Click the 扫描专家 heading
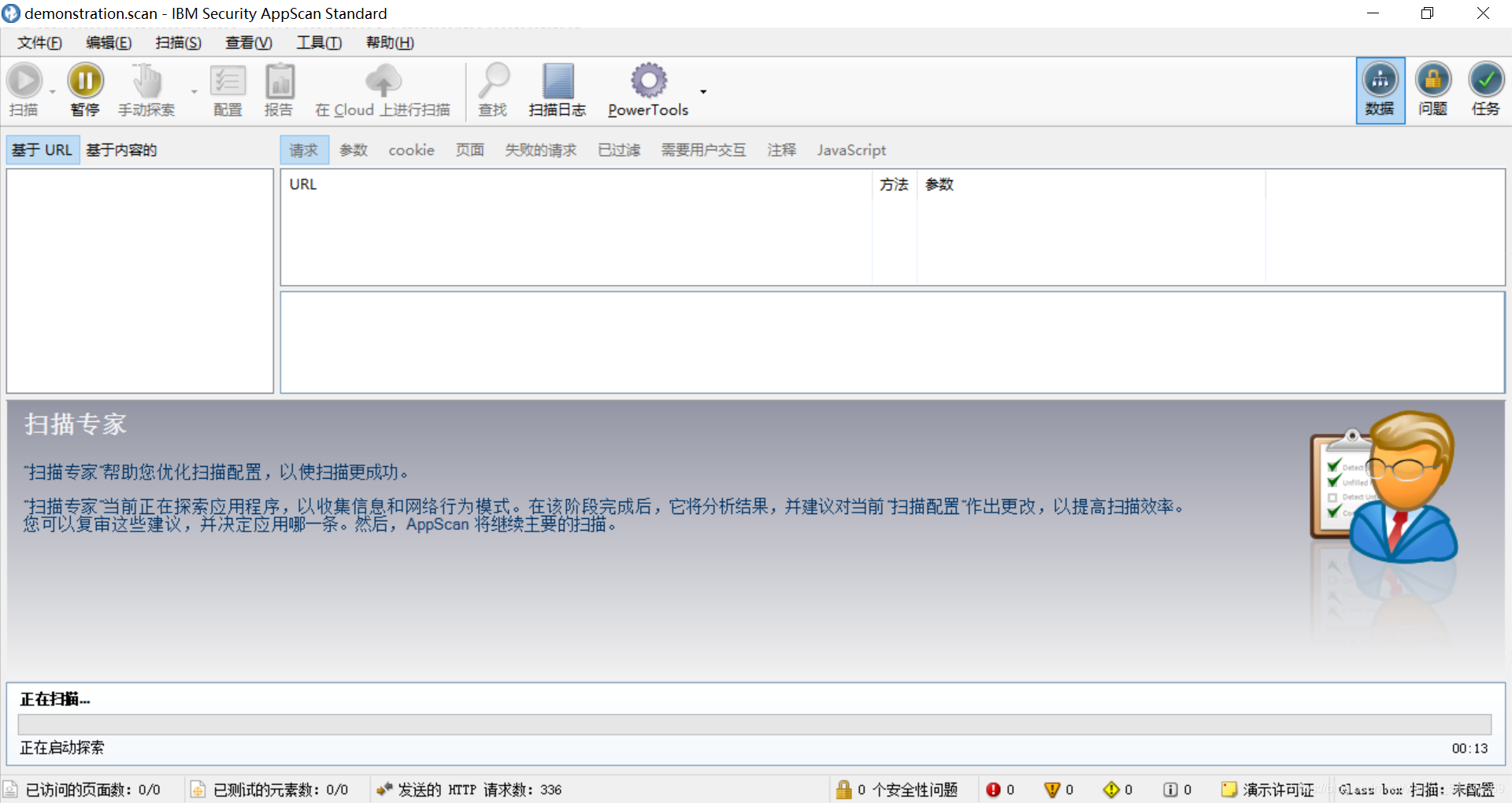 tap(76, 424)
